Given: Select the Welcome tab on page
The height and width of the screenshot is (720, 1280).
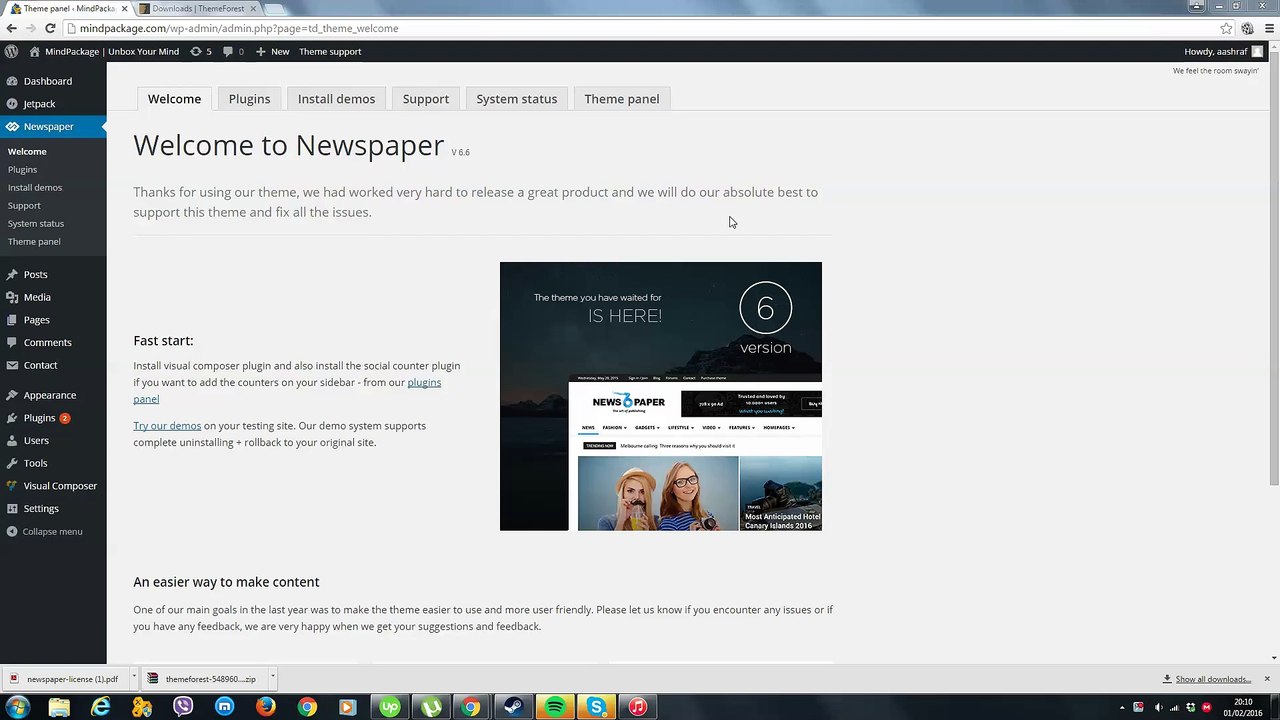Looking at the screenshot, I should pyautogui.click(x=174, y=99).
